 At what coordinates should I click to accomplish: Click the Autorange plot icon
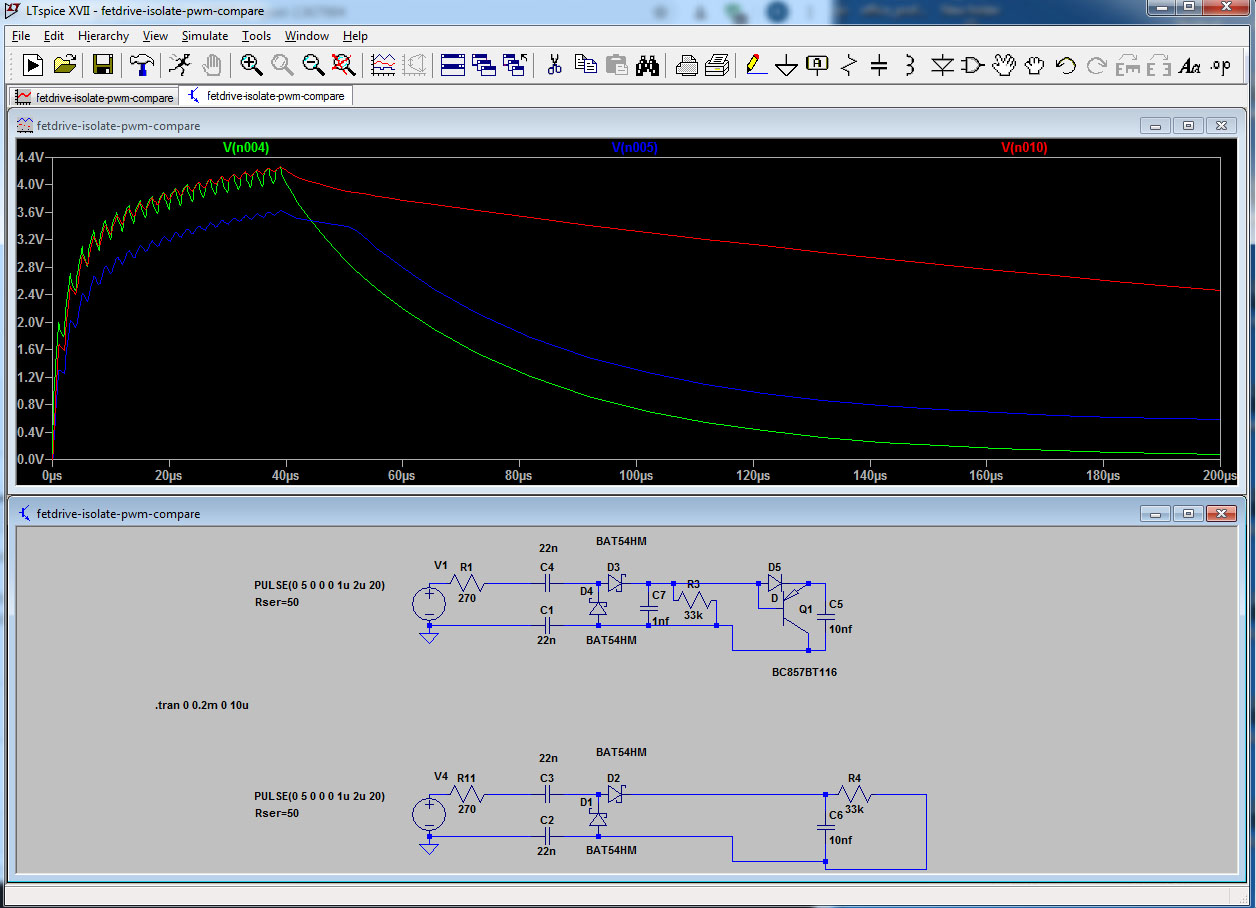tap(383, 65)
